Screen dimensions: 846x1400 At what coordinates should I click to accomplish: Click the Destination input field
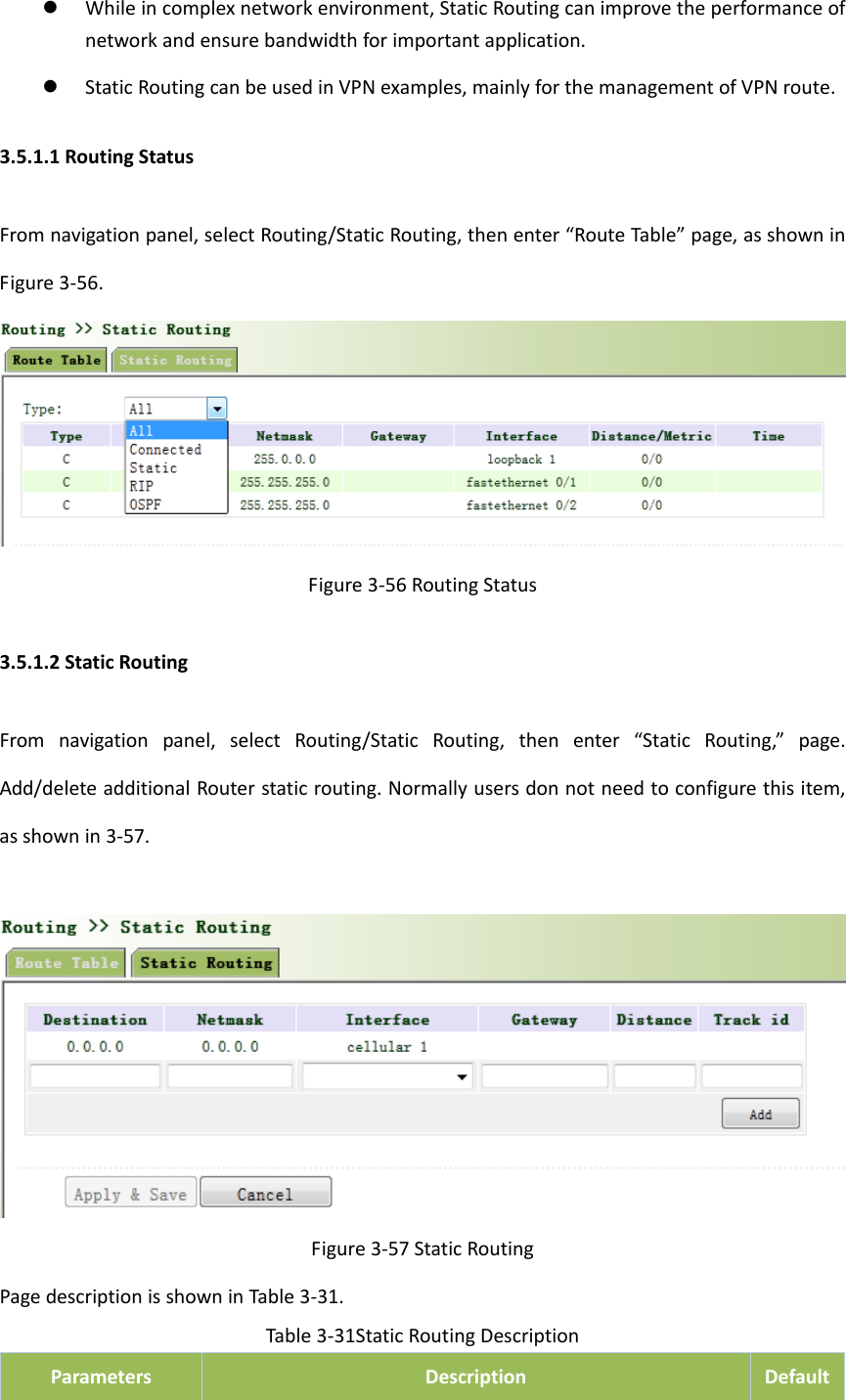(x=95, y=1076)
